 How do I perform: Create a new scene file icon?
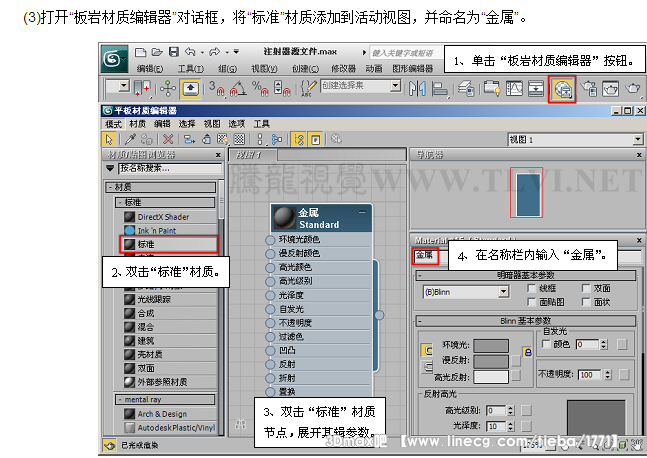140,52
